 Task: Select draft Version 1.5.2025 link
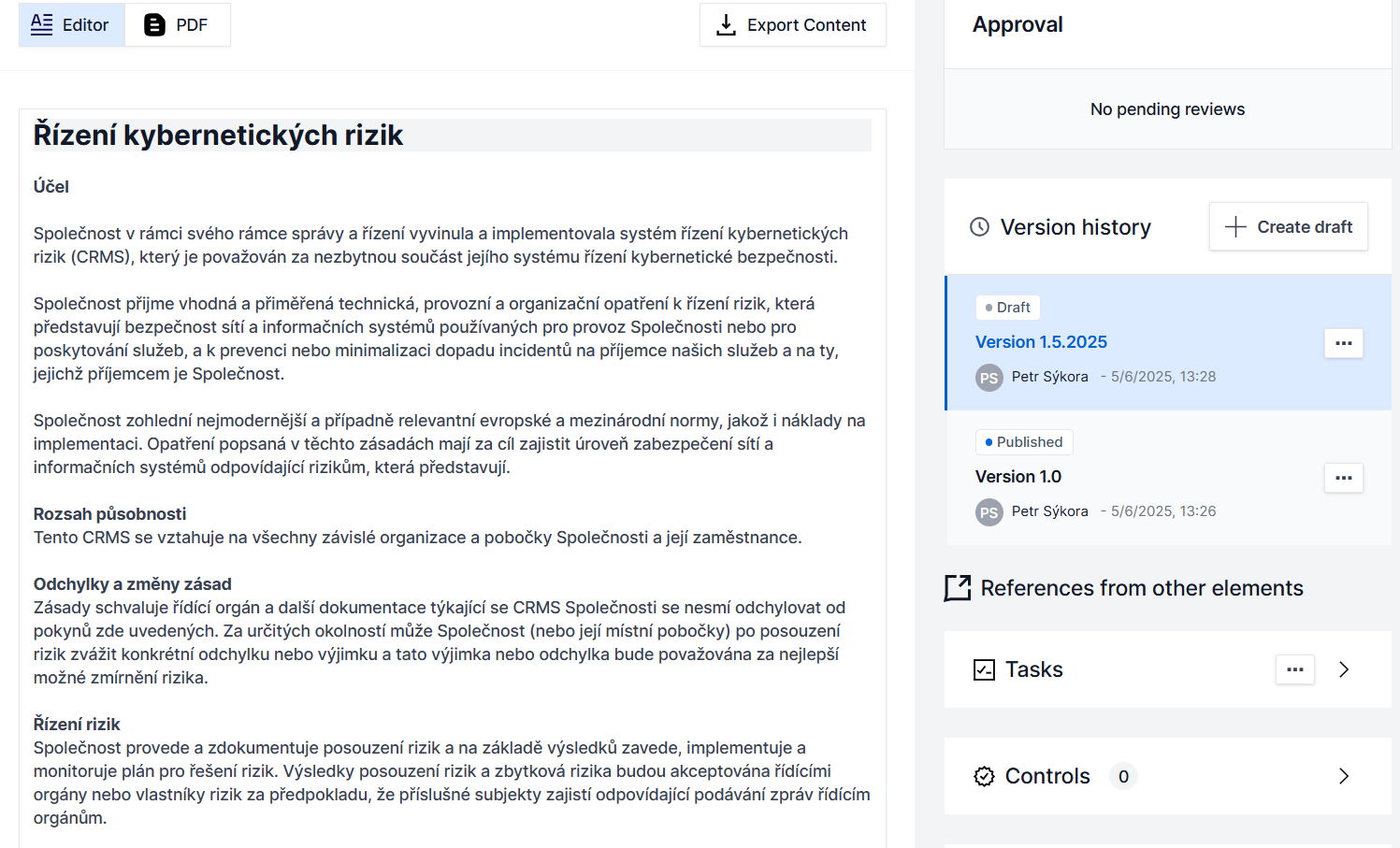point(1041,342)
